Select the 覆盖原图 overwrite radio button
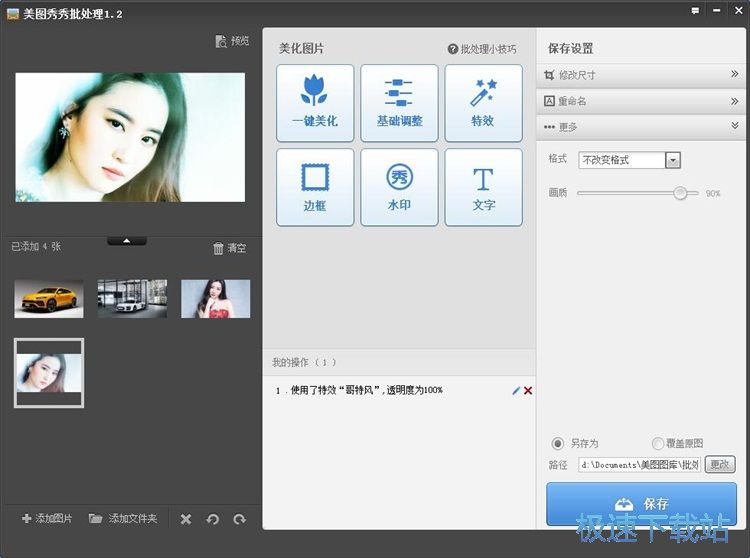This screenshot has width=750, height=558. [x=658, y=443]
